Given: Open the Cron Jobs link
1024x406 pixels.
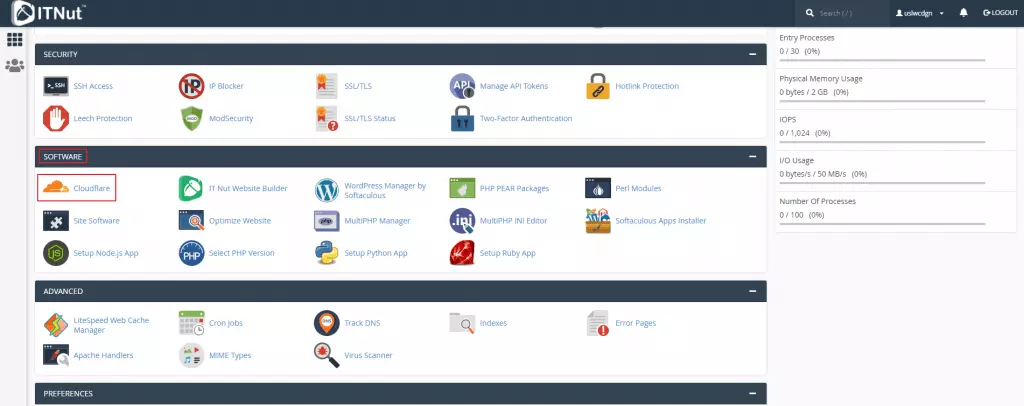Looking at the screenshot, I should coord(226,323).
